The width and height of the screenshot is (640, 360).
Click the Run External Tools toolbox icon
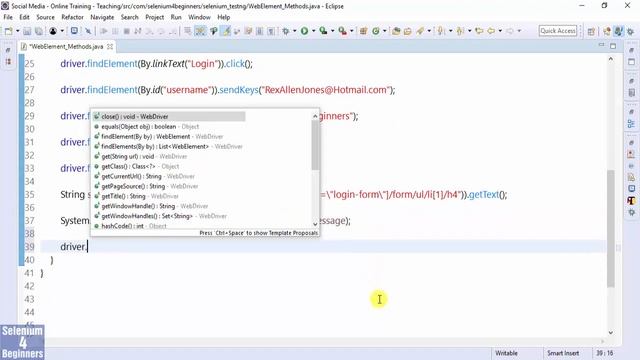click(x=343, y=31)
